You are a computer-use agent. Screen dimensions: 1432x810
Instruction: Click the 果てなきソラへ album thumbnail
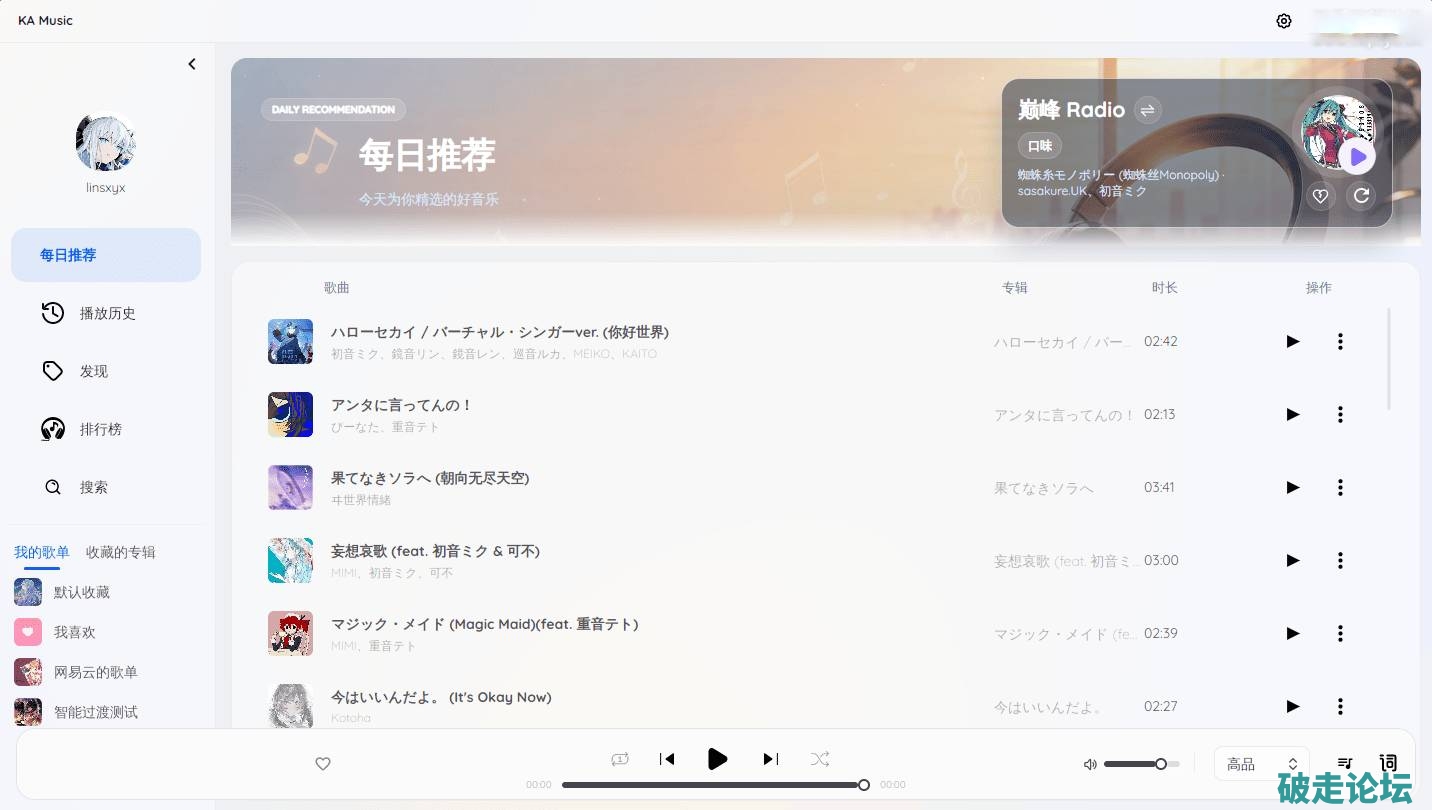coord(291,487)
